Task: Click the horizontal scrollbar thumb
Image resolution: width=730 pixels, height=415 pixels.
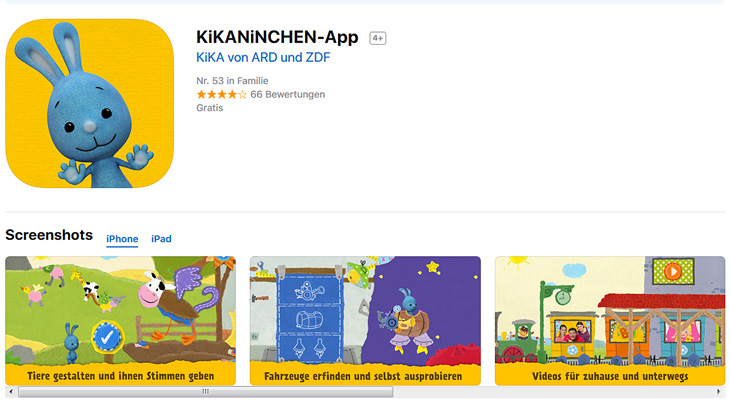Action: click(205, 392)
